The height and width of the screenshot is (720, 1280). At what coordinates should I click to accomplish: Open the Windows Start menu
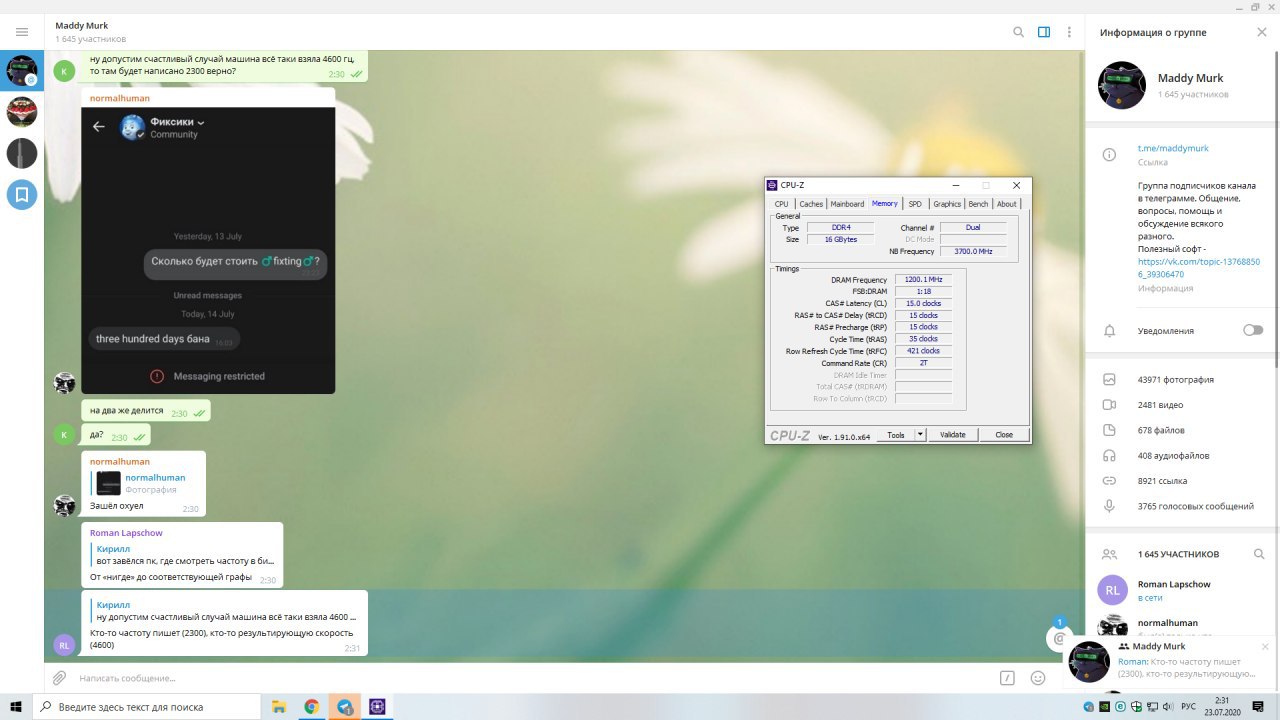pyautogui.click(x=16, y=707)
